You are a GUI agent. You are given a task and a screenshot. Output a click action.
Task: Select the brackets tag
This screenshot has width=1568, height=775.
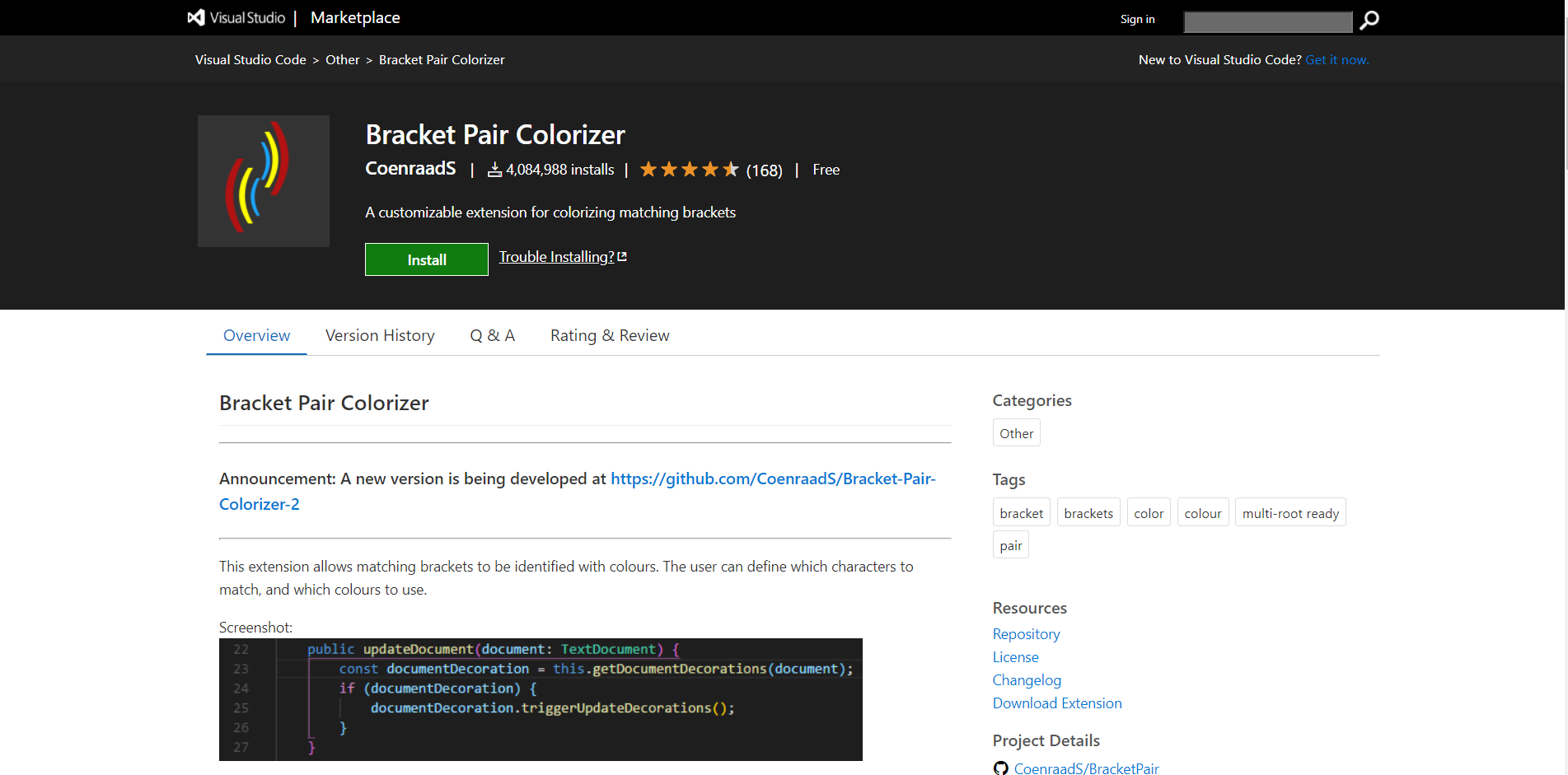point(1088,513)
